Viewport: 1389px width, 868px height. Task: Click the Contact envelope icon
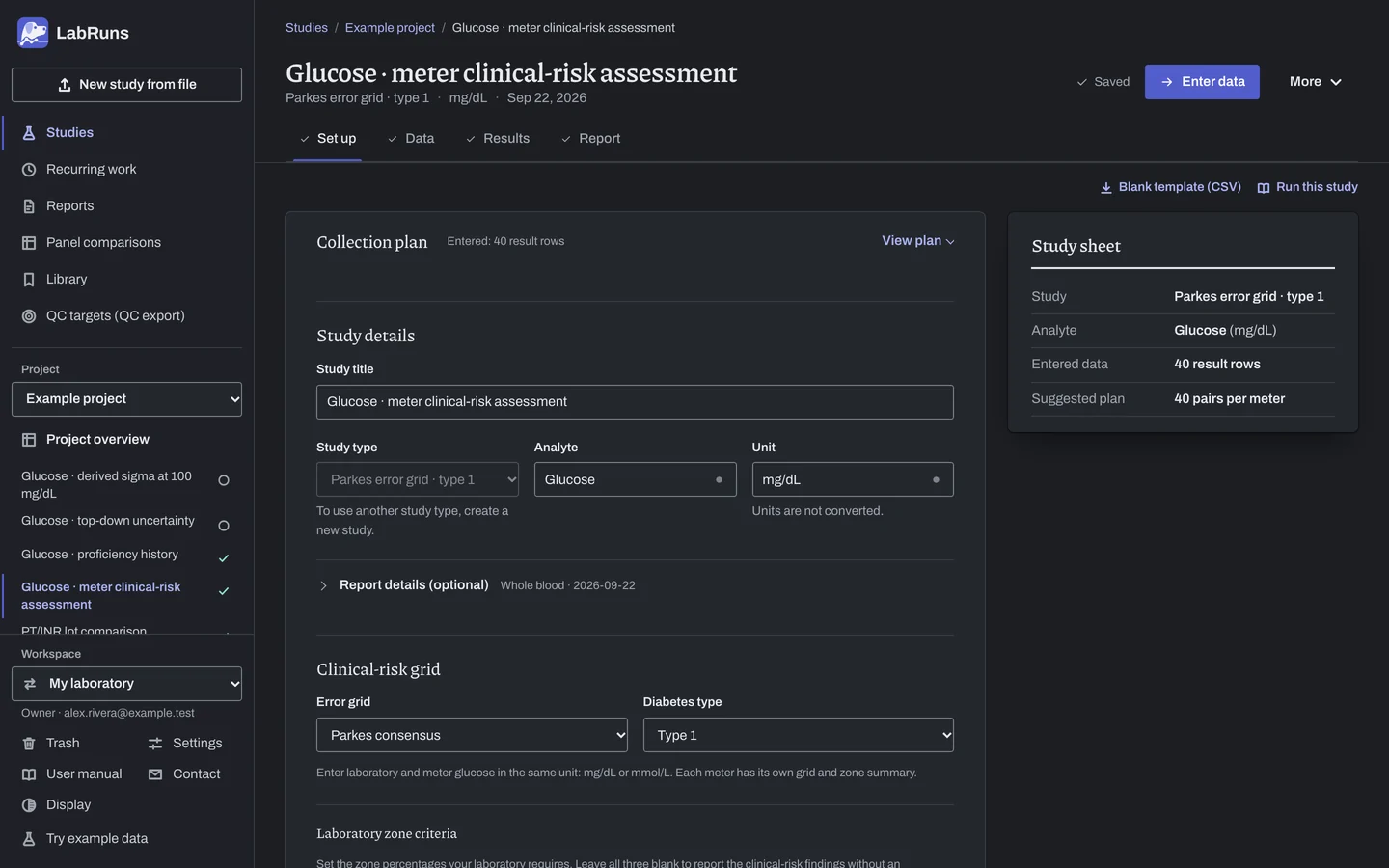pos(155,774)
